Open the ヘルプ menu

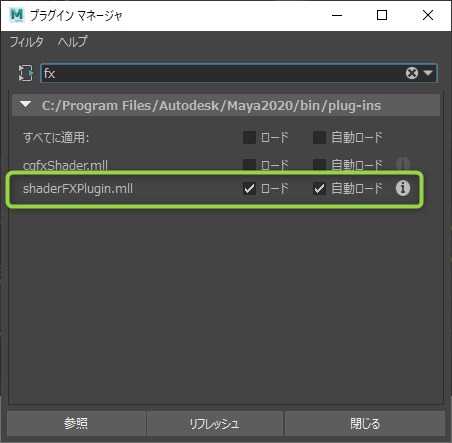[73, 42]
